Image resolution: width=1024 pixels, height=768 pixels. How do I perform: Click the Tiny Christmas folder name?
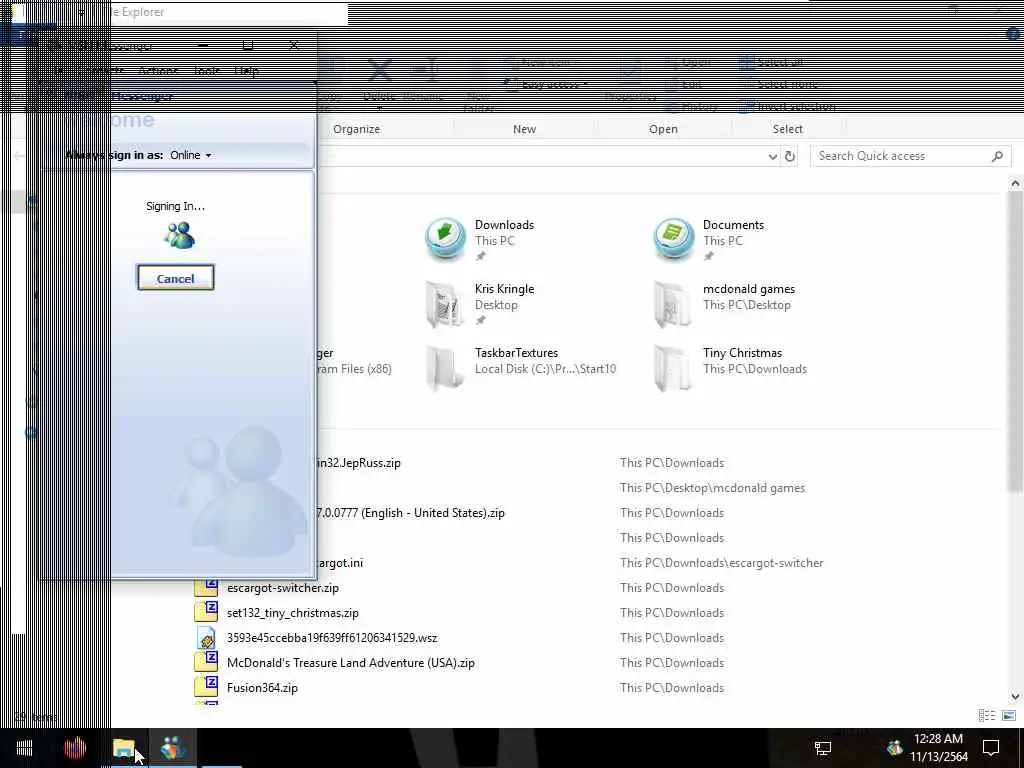point(742,353)
